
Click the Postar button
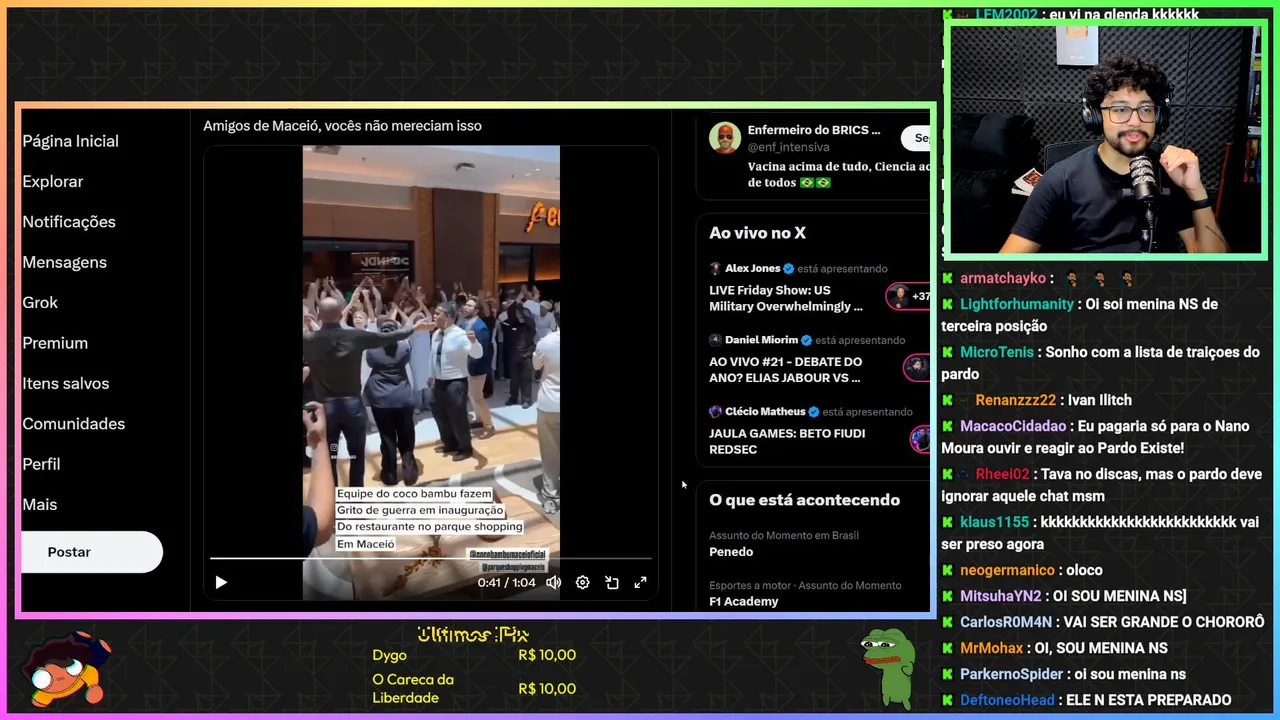92,552
